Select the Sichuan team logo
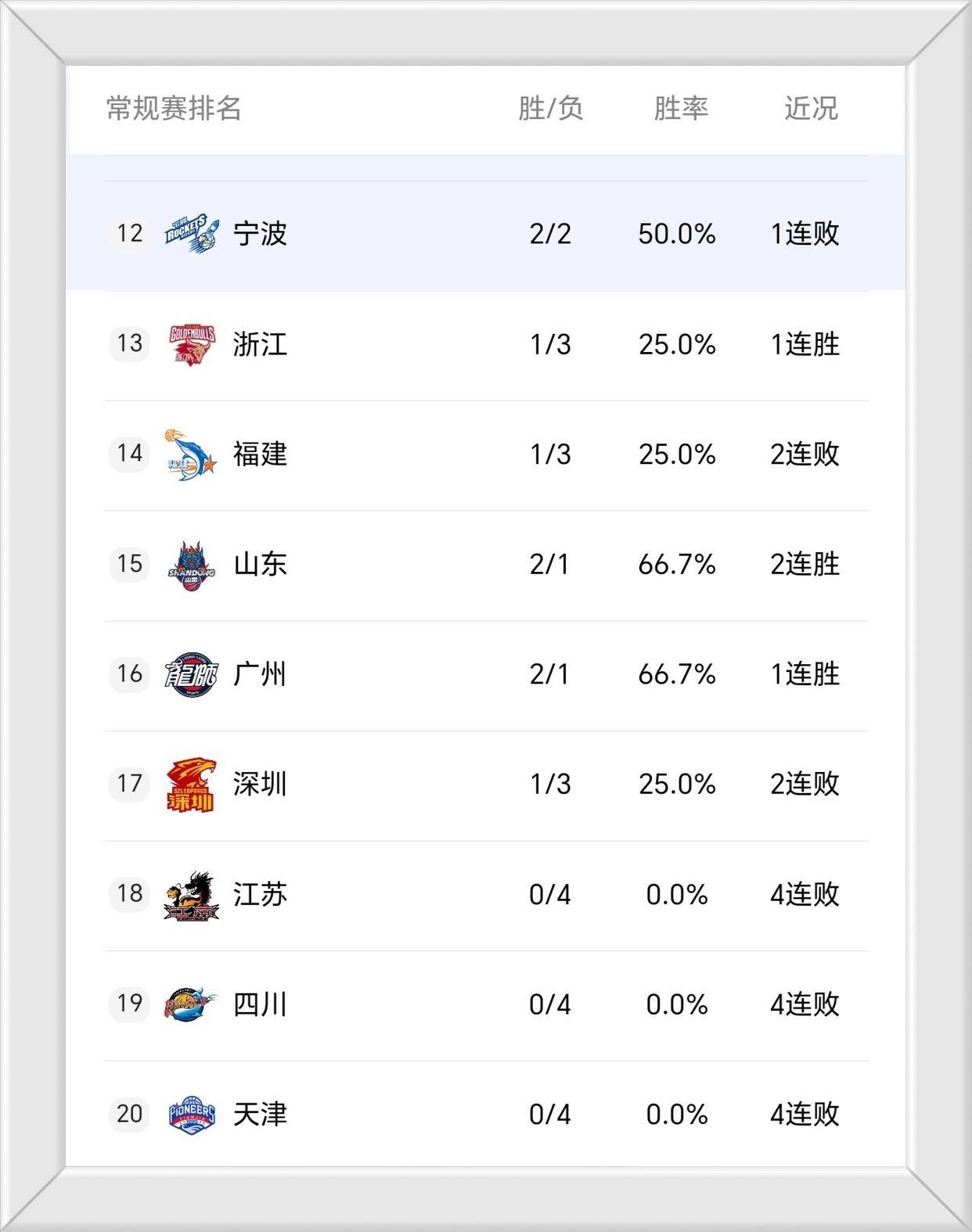This screenshot has height=1232, width=972. click(x=190, y=1004)
